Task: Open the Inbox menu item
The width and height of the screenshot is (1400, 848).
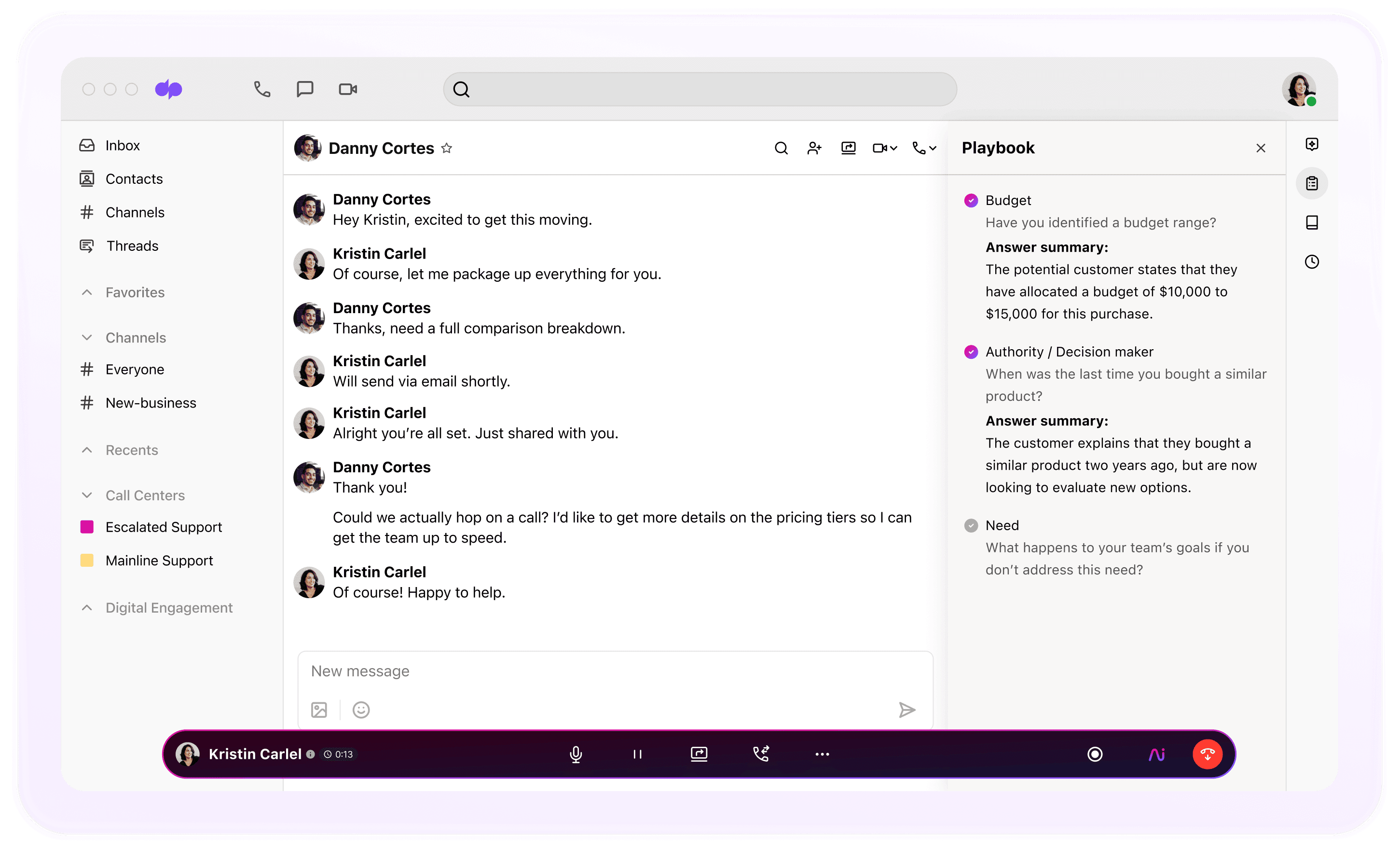Action: (122, 145)
